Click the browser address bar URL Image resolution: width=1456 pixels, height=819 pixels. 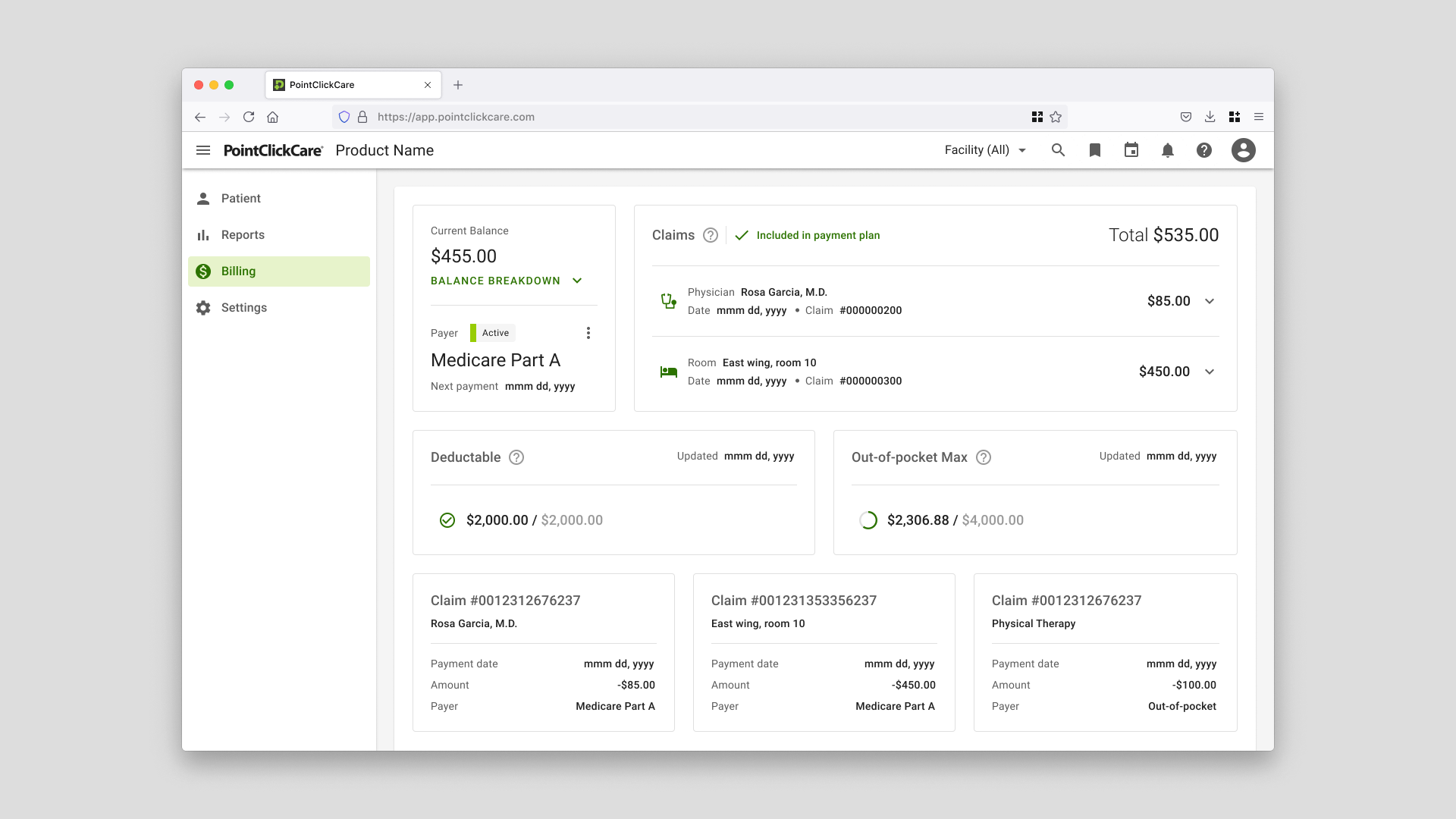pos(455,117)
